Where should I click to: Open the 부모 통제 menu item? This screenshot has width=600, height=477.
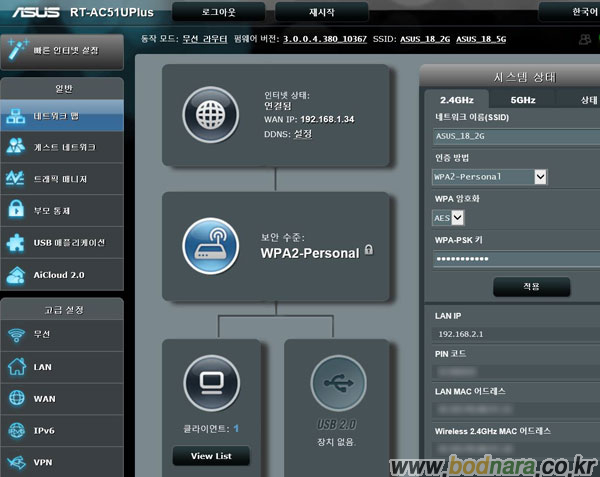[x=62, y=210]
